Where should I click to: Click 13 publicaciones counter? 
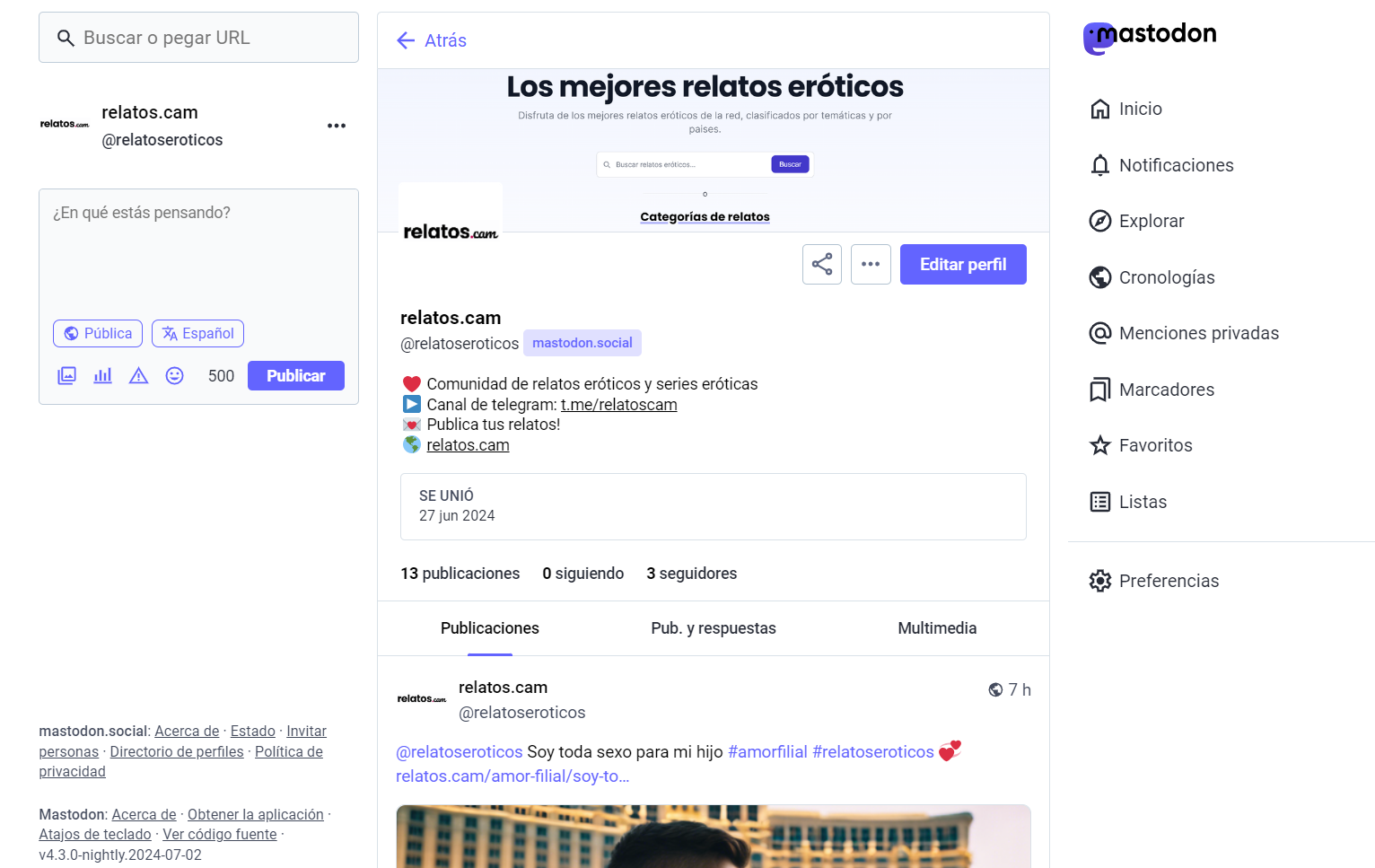point(460,574)
